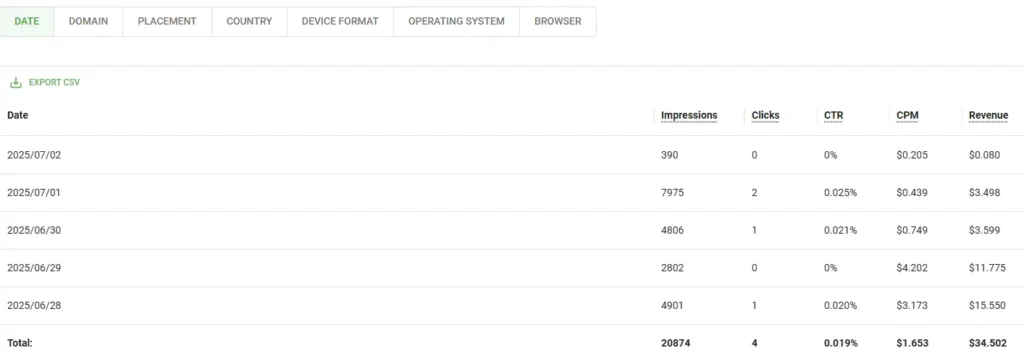Click the 2025/06/29 row revenue $11.775
The width and height of the screenshot is (1024, 361).
click(x=987, y=268)
